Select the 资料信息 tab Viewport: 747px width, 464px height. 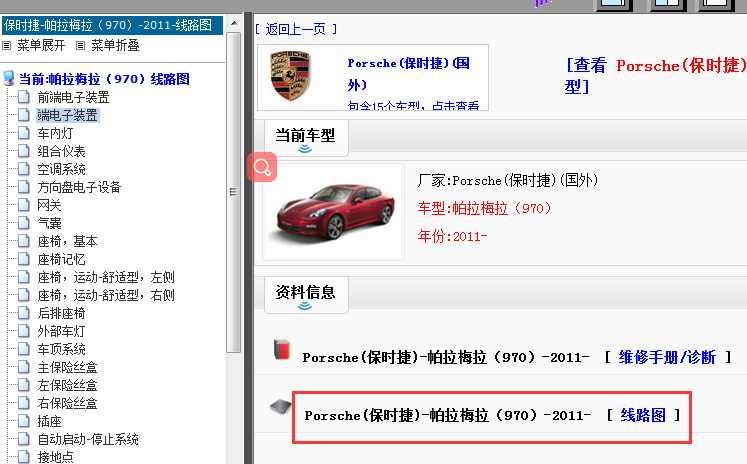coord(305,294)
